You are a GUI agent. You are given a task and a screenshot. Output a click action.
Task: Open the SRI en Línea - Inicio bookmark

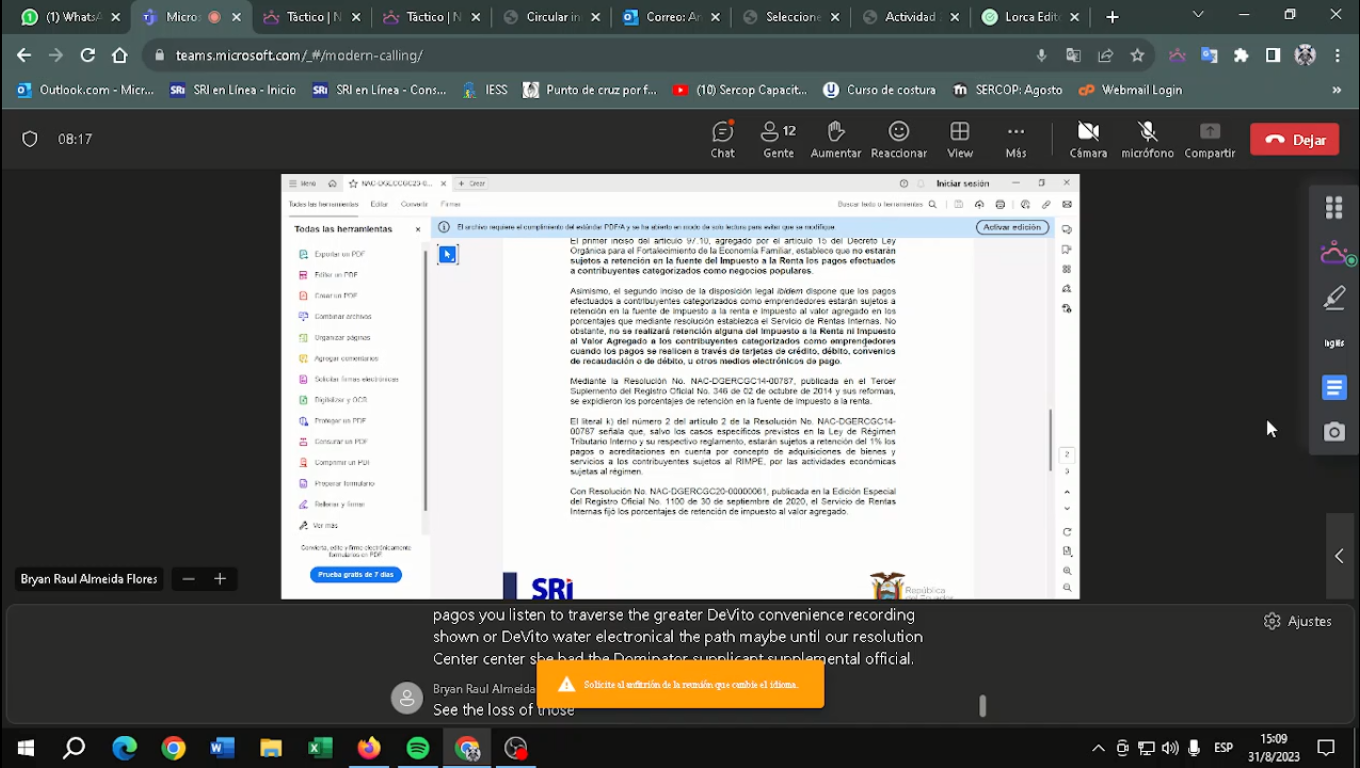(x=233, y=90)
